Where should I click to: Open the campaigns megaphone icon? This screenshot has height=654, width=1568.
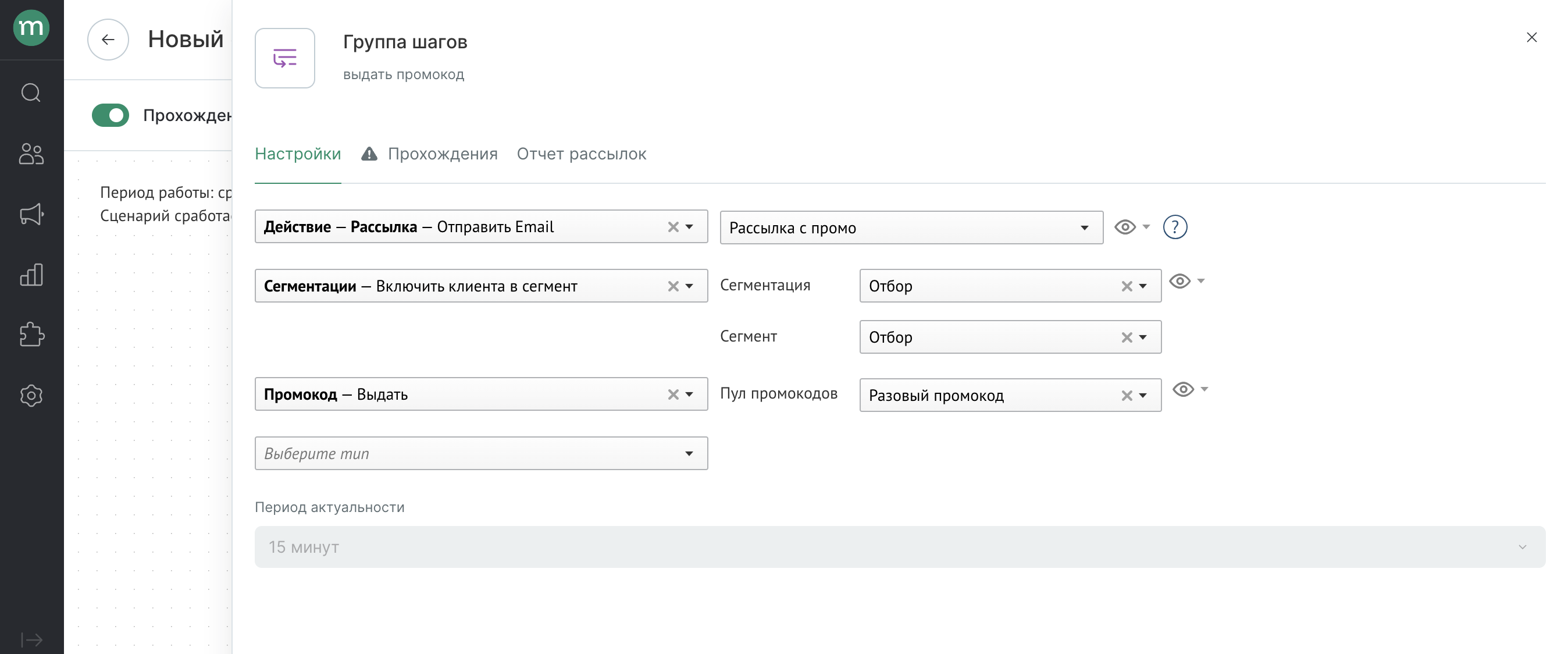tap(31, 214)
